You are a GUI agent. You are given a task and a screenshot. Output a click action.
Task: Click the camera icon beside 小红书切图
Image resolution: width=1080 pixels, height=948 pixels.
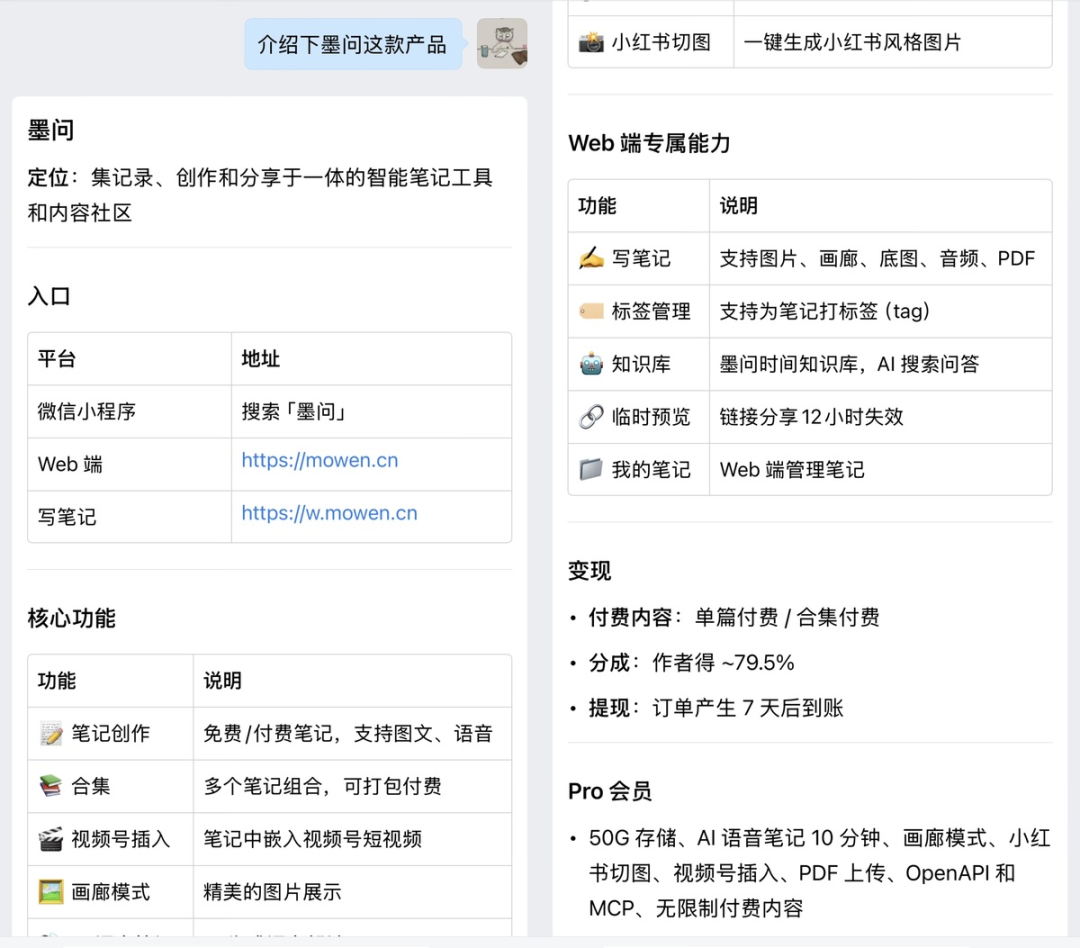(591, 42)
